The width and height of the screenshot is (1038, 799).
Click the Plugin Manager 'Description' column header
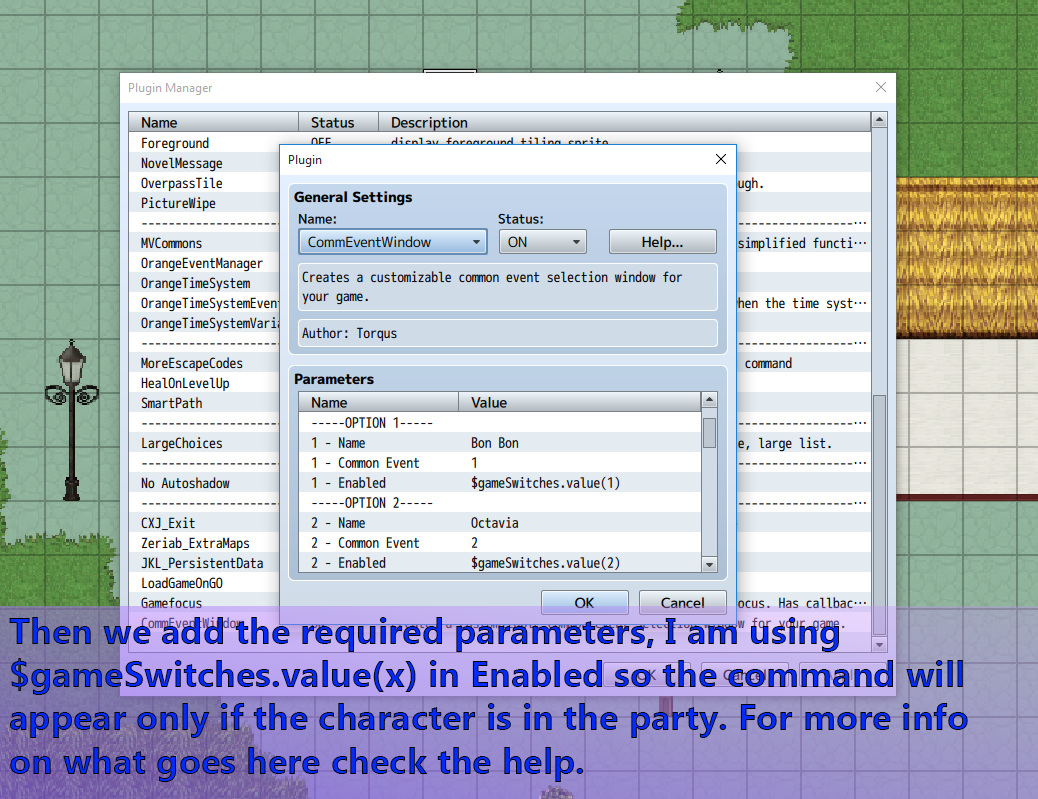click(x=624, y=122)
